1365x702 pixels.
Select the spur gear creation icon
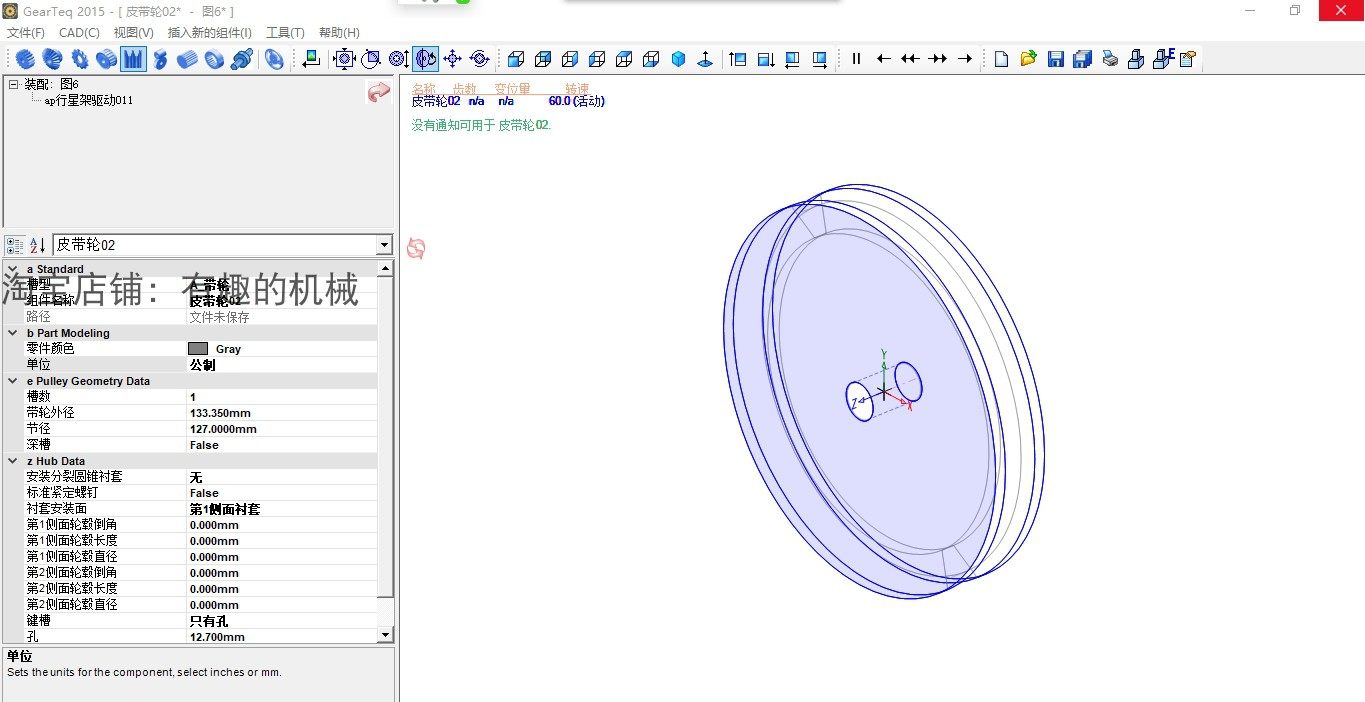click(24, 58)
